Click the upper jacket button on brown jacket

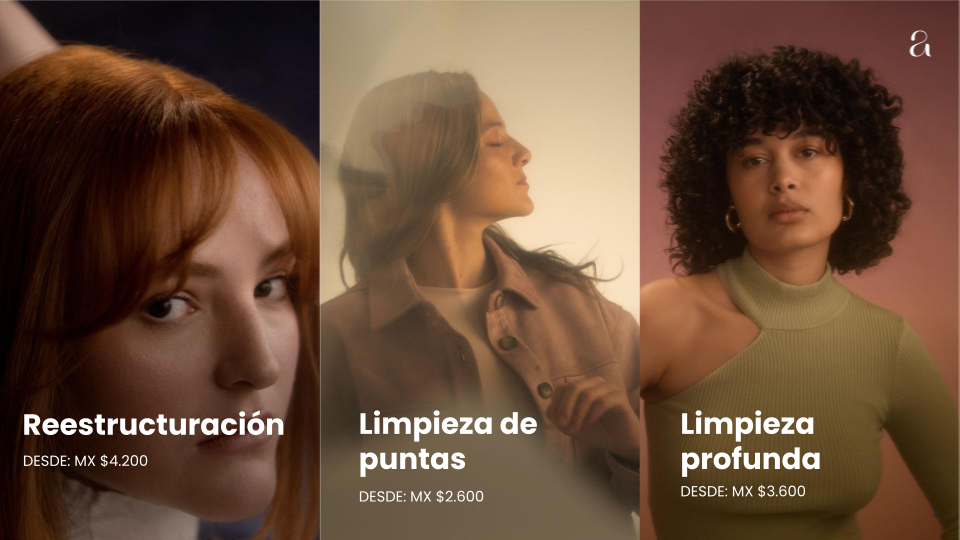point(508,343)
